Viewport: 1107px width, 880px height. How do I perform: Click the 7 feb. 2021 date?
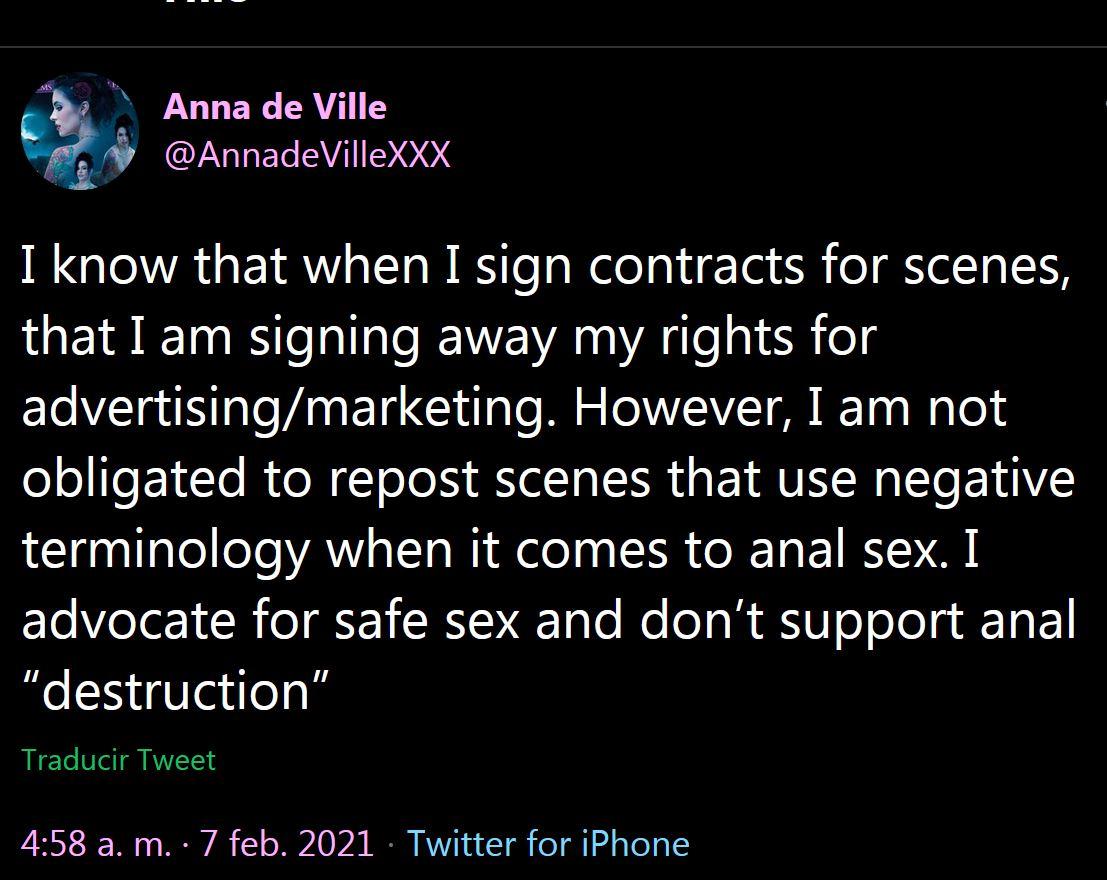point(287,843)
